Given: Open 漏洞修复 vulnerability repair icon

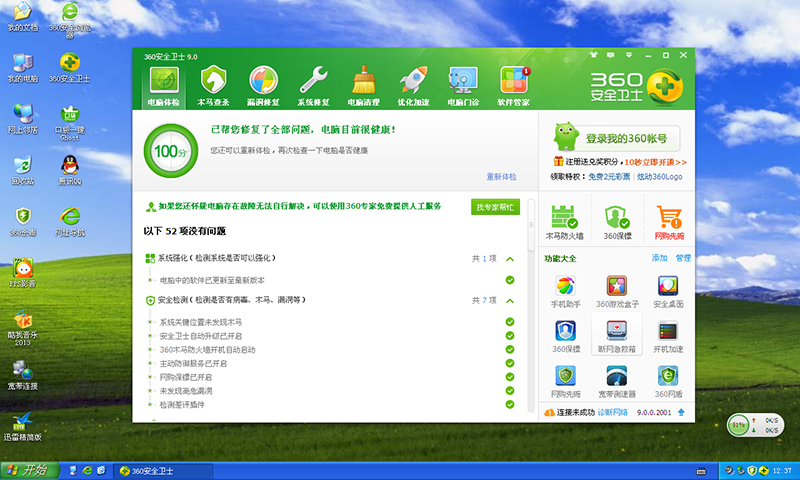Looking at the screenshot, I should pyautogui.click(x=263, y=85).
